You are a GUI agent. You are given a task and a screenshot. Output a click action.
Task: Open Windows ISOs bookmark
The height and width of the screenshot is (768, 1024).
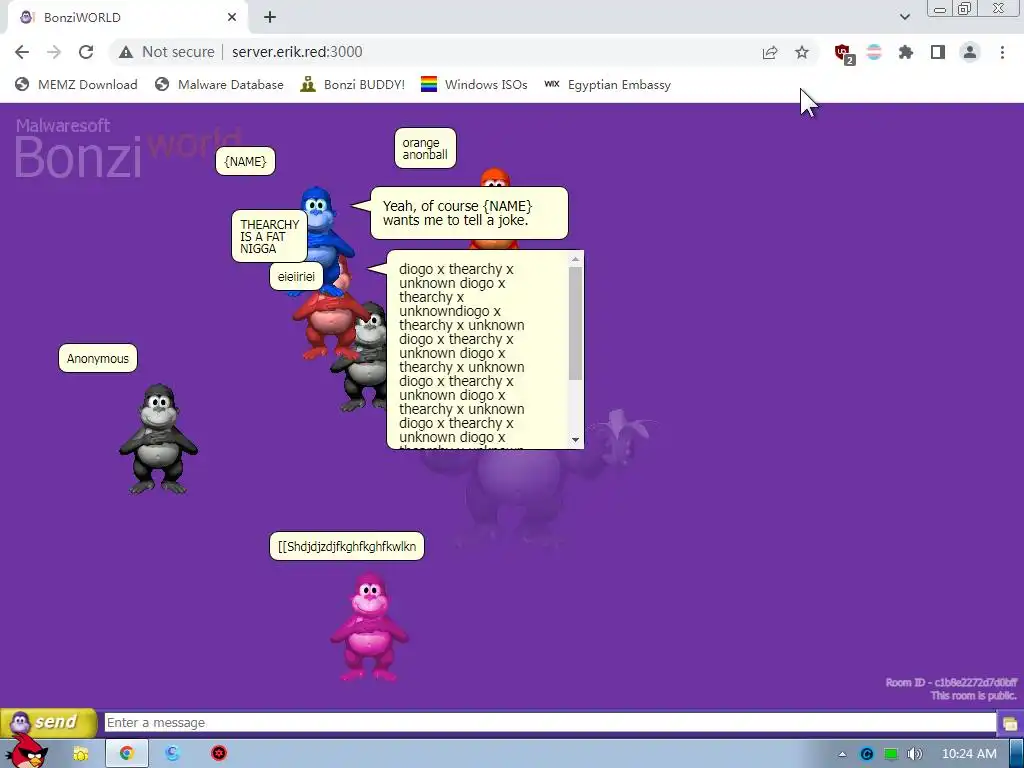tap(474, 85)
